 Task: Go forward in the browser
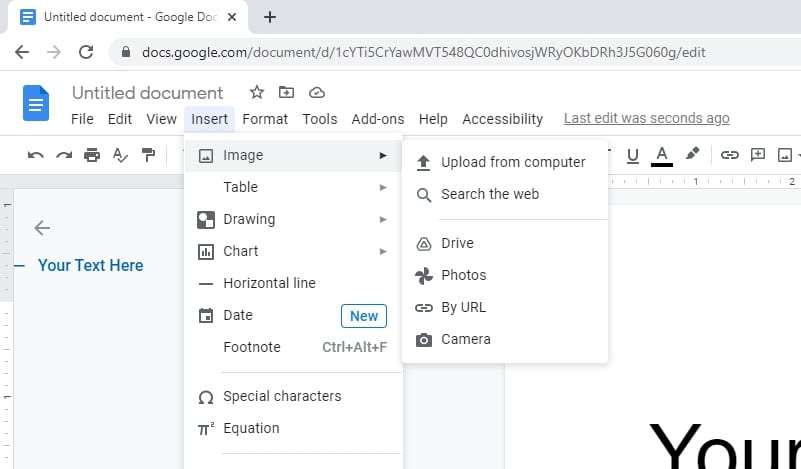point(54,52)
